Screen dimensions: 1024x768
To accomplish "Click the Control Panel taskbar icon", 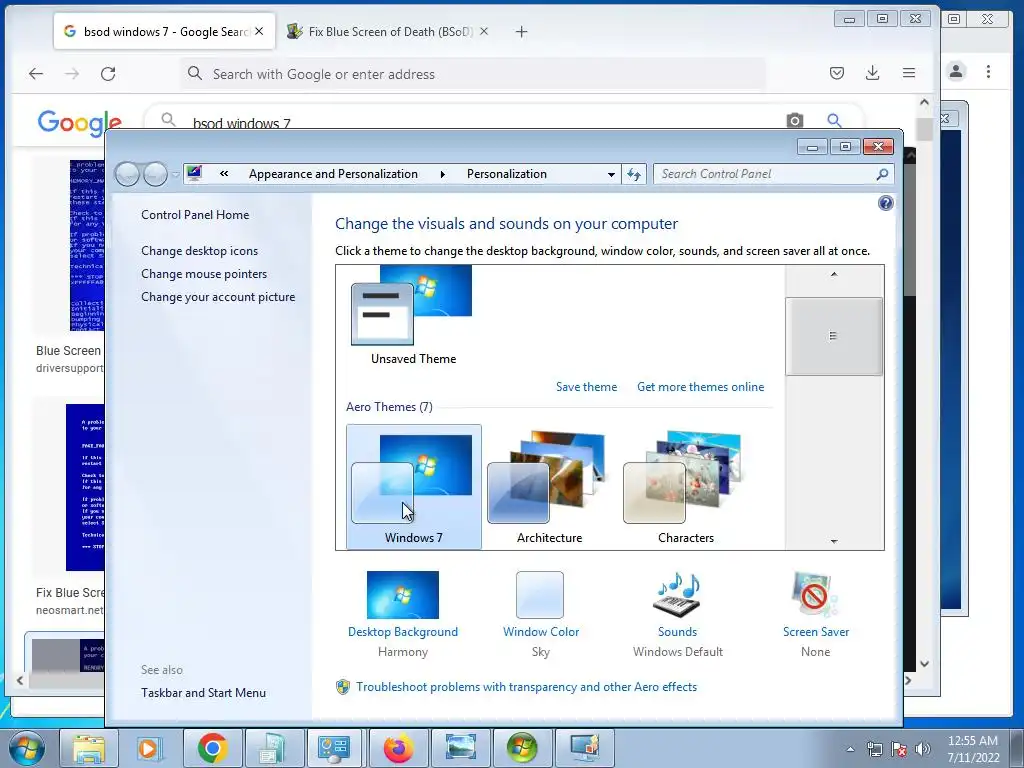I will click(x=334, y=748).
